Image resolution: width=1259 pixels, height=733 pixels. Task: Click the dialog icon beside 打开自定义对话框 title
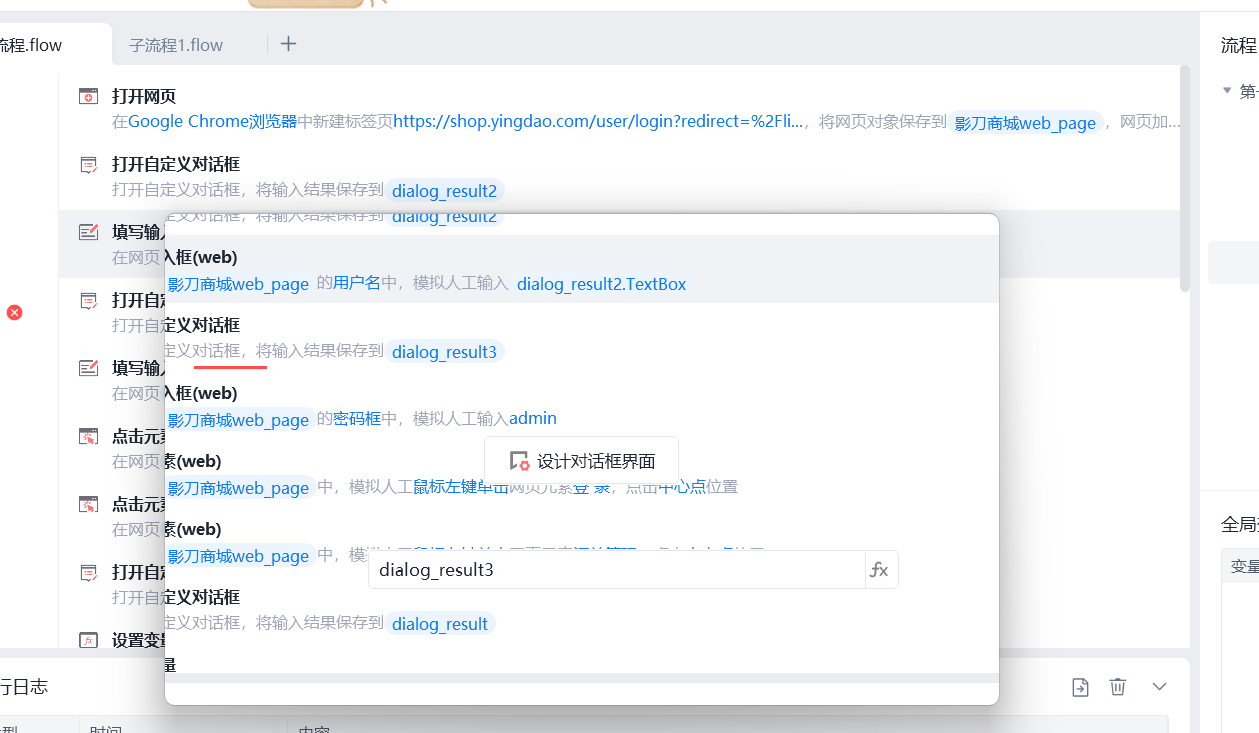pos(88,164)
